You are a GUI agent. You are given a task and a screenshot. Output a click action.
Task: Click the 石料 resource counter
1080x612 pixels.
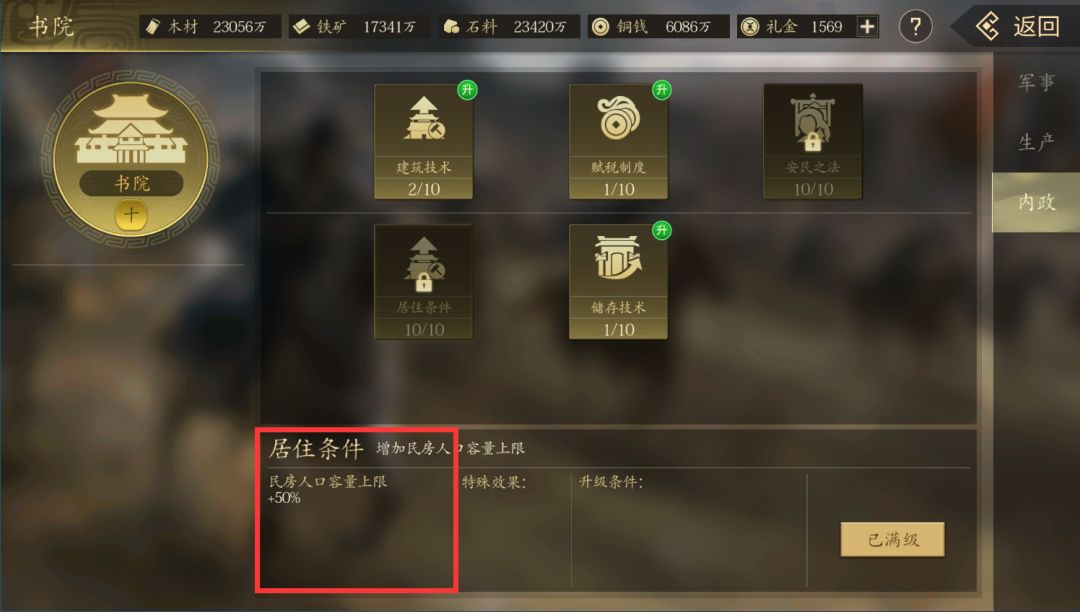[x=509, y=27]
